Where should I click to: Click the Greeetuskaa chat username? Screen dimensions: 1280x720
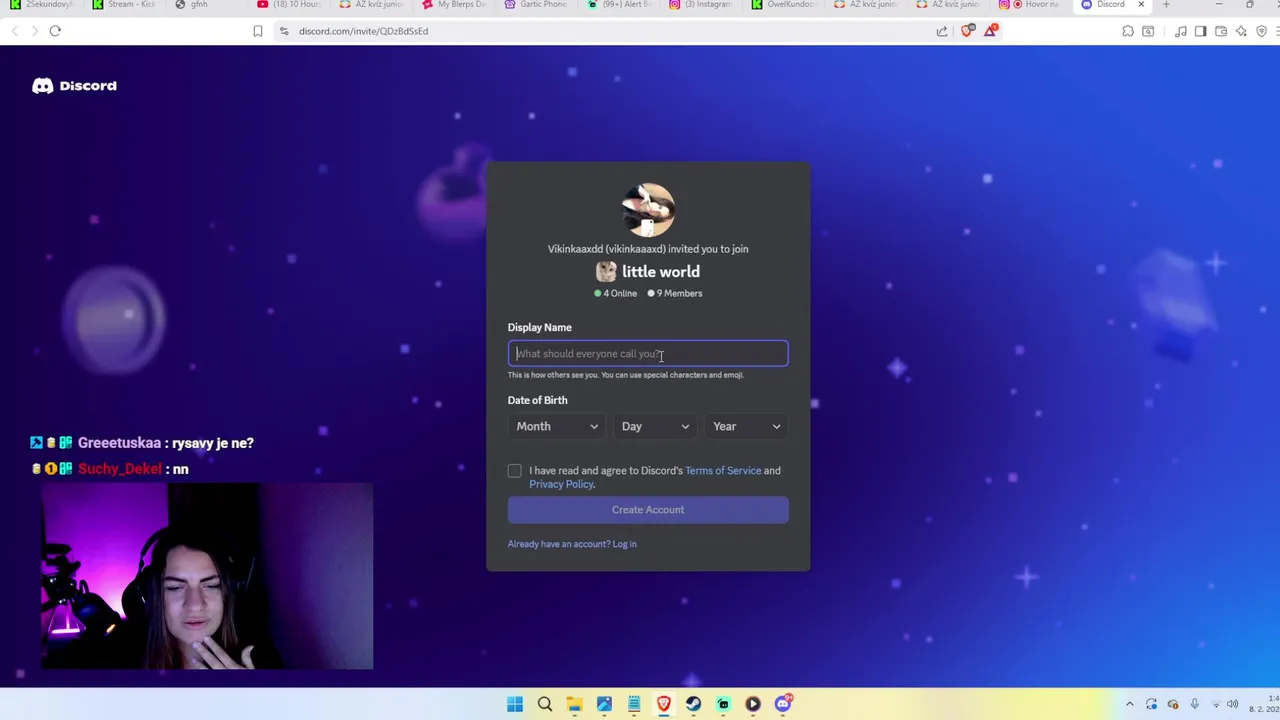pos(119,443)
